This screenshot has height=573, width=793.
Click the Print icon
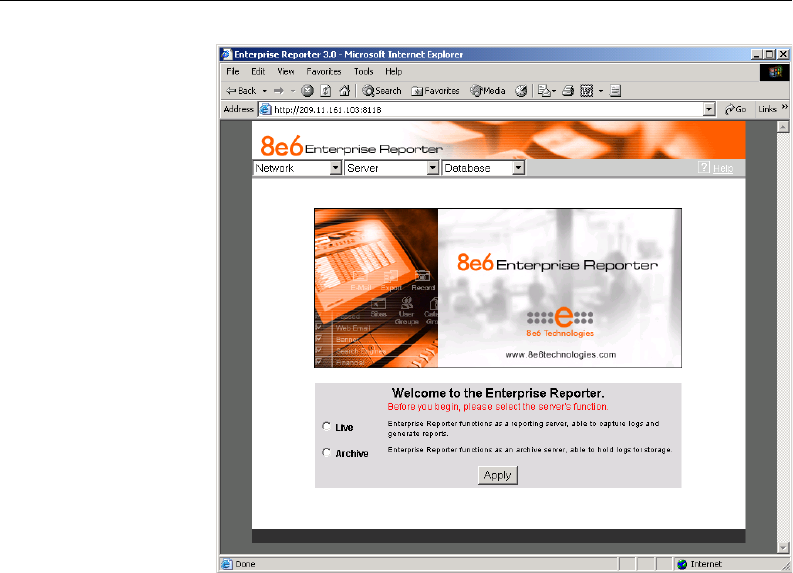[568, 91]
